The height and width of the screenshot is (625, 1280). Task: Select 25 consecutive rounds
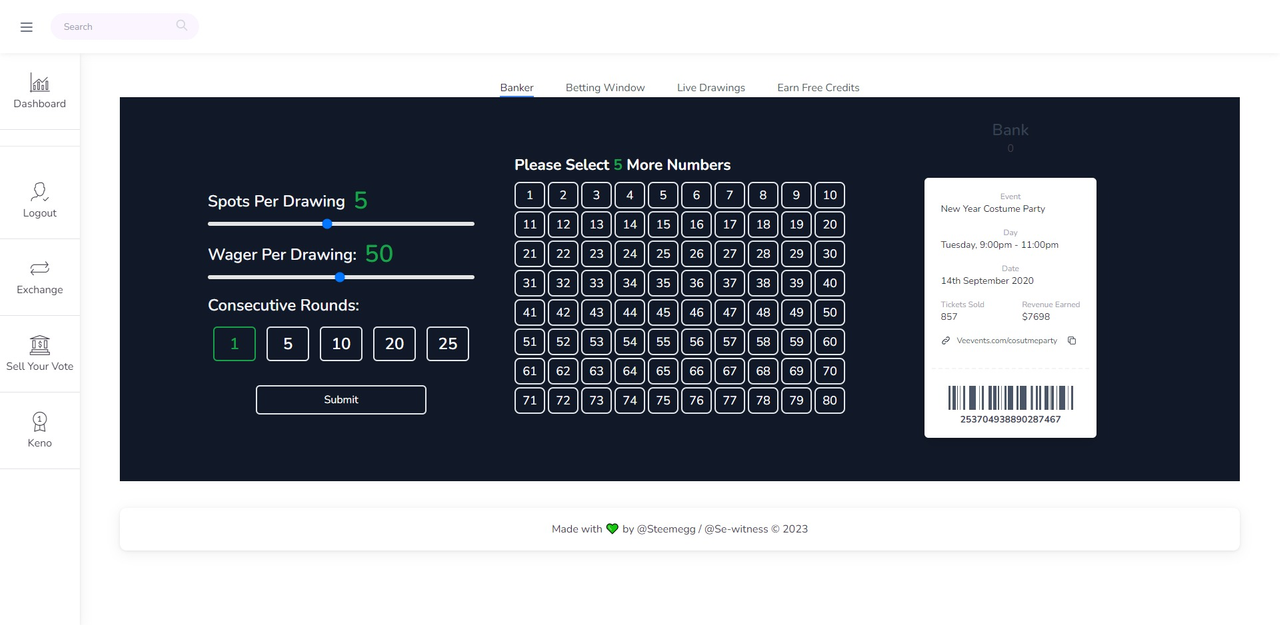[x=448, y=344]
